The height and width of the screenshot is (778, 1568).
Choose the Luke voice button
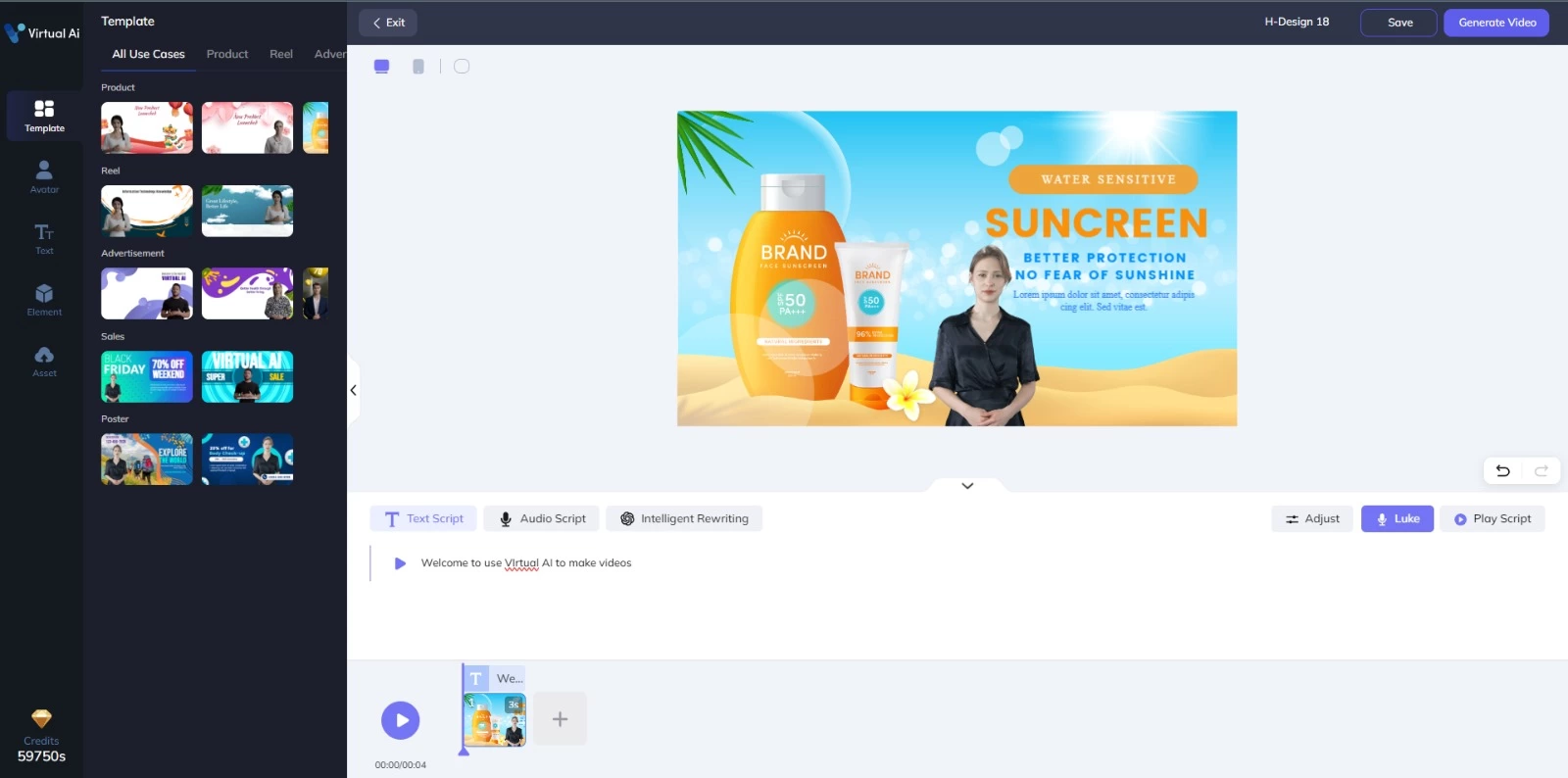click(x=1397, y=518)
